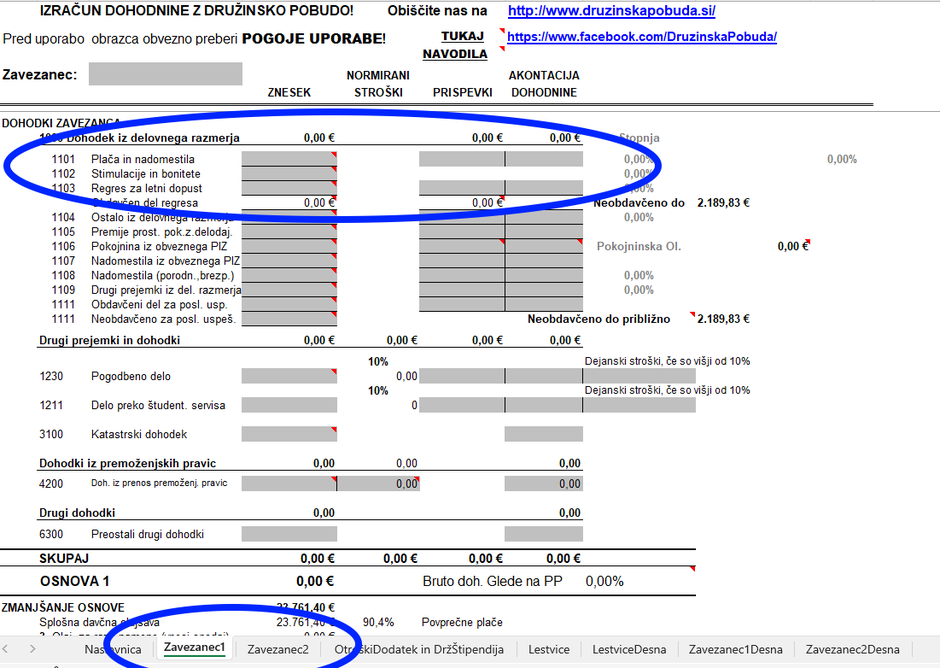Switch to the Zavezanec2 sheet tab
940x668 pixels.
click(278, 649)
